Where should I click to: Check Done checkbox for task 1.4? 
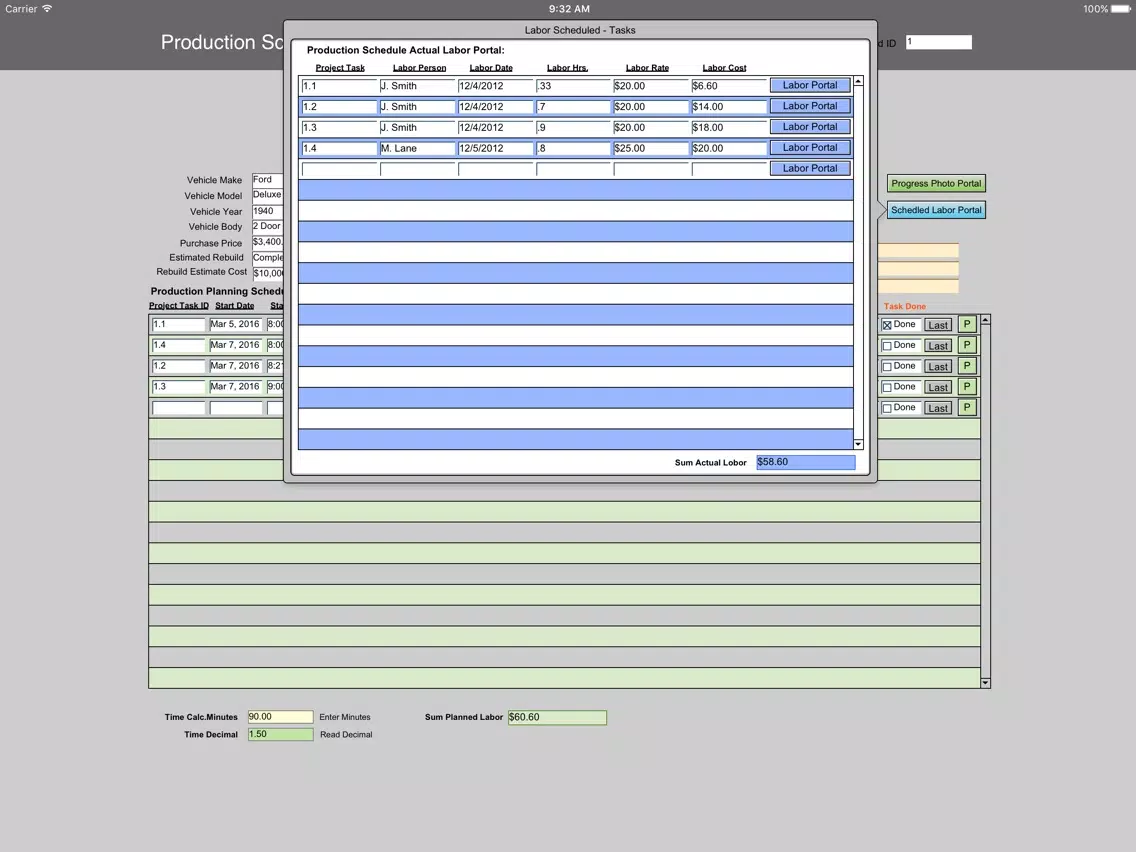tap(887, 346)
